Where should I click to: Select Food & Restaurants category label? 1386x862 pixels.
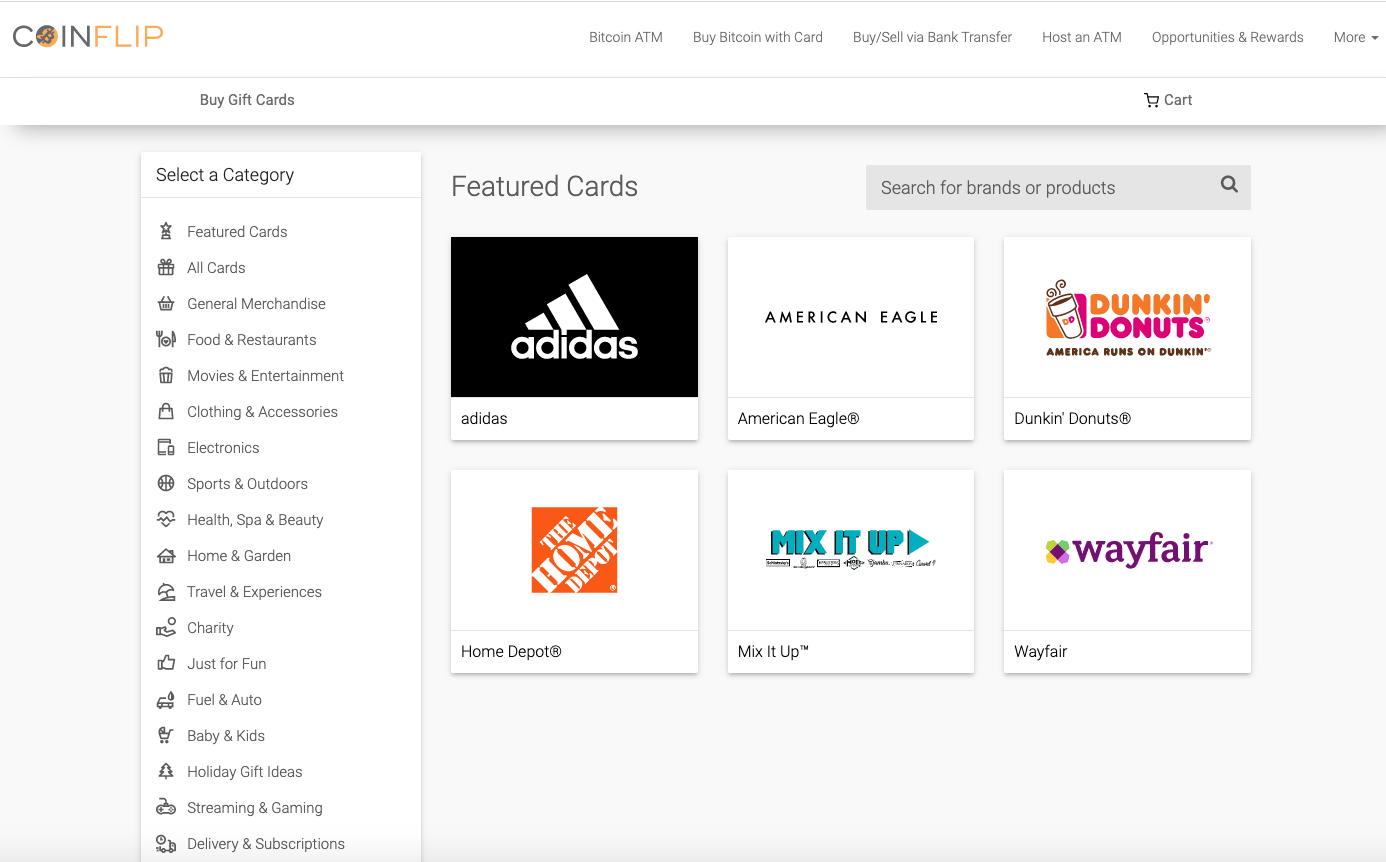click(x=251, y=339)
